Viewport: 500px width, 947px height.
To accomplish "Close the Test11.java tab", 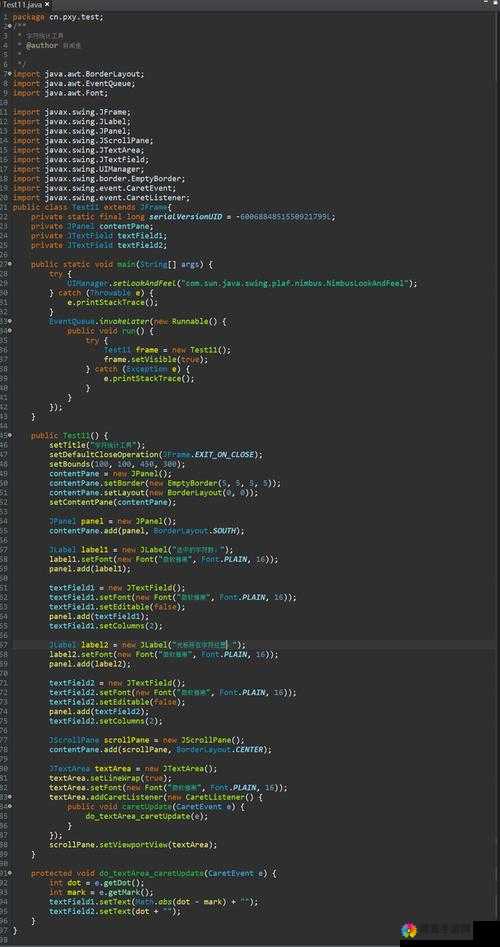I will click(47, 4).
